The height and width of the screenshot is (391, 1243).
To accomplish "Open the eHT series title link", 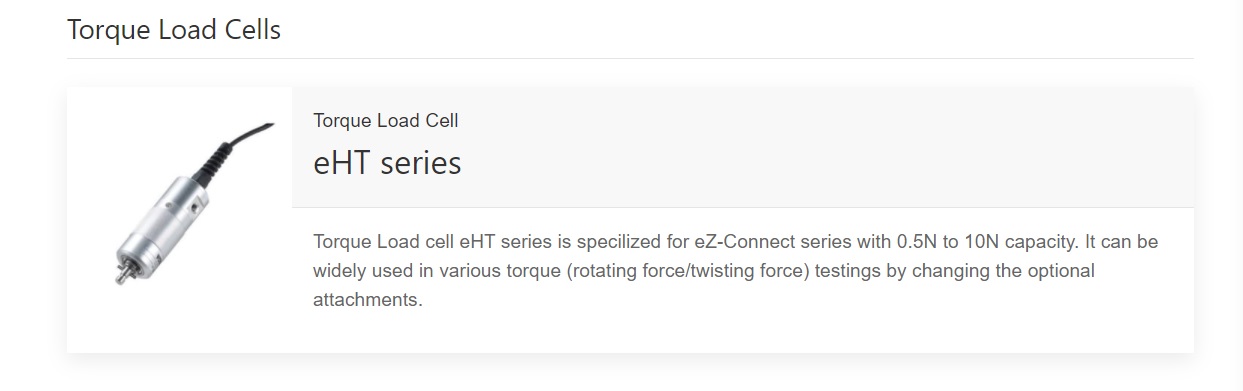I will [387, 162].
